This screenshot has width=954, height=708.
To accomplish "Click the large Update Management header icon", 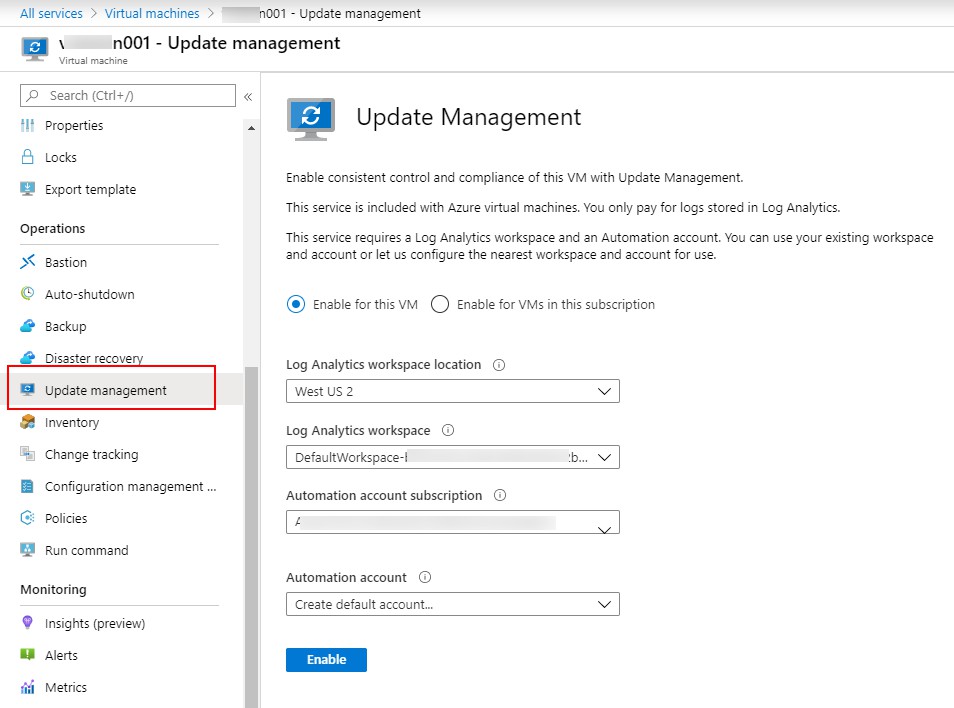I will click(311, 119).
